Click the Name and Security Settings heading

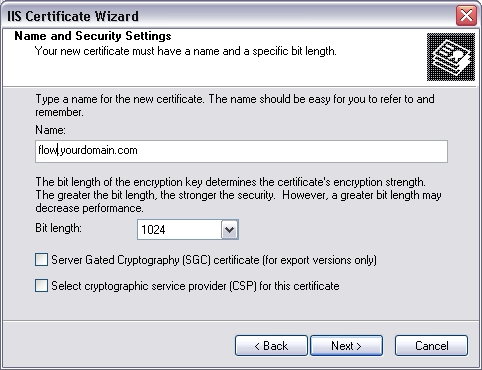[x=93, y=36]
